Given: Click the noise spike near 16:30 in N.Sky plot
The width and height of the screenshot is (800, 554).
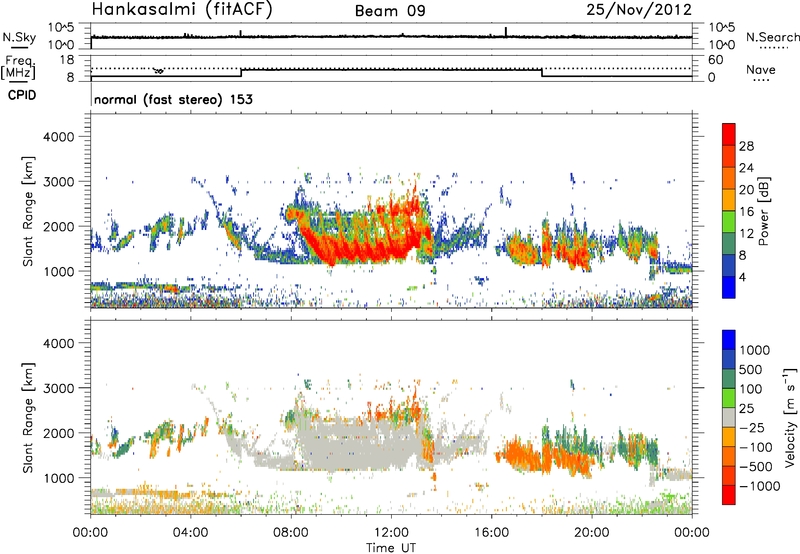Looking at the screenshot, I should 506,32.
